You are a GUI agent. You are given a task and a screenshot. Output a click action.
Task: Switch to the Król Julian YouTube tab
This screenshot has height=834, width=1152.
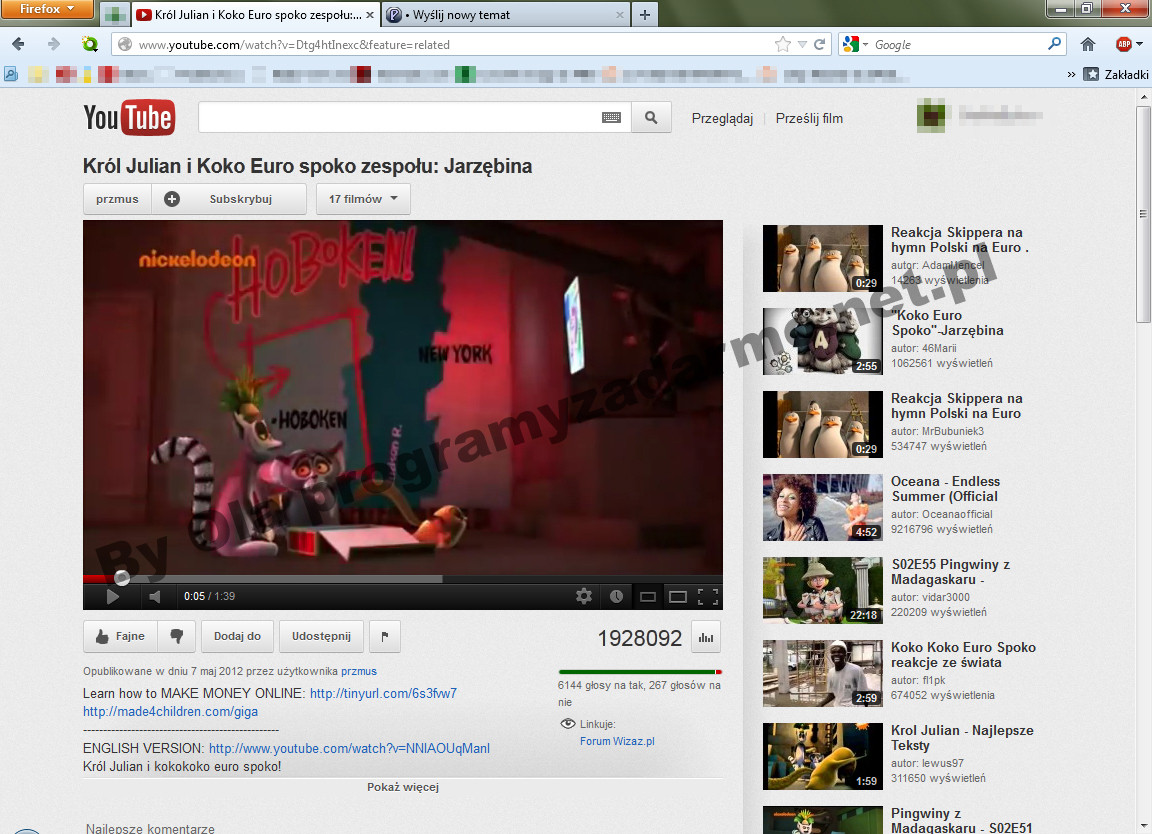(256, 15)
